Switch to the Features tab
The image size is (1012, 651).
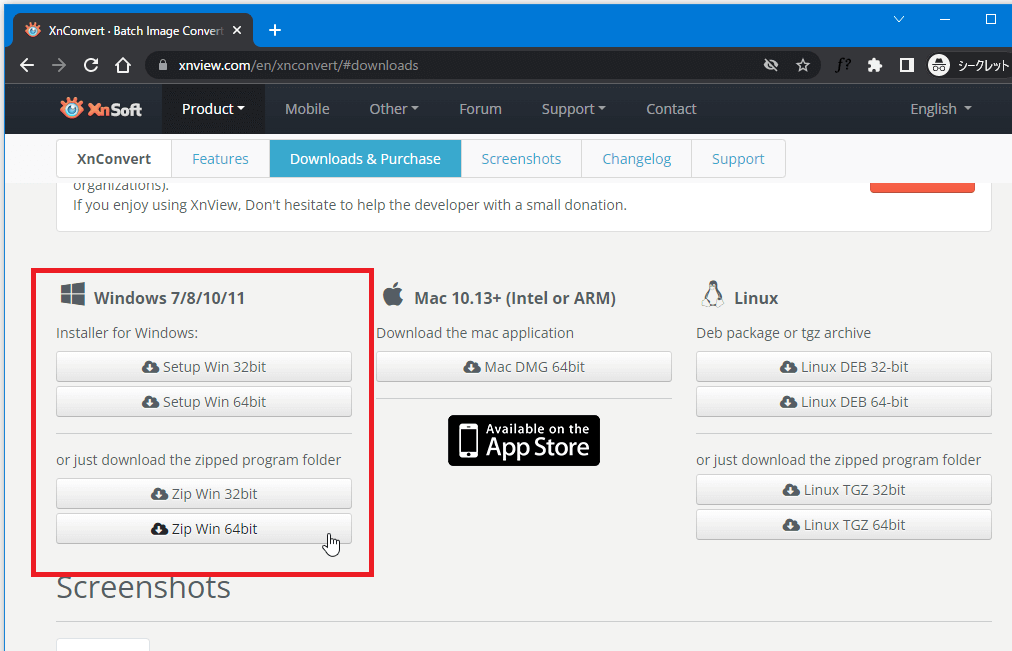(x=220, y=159)
